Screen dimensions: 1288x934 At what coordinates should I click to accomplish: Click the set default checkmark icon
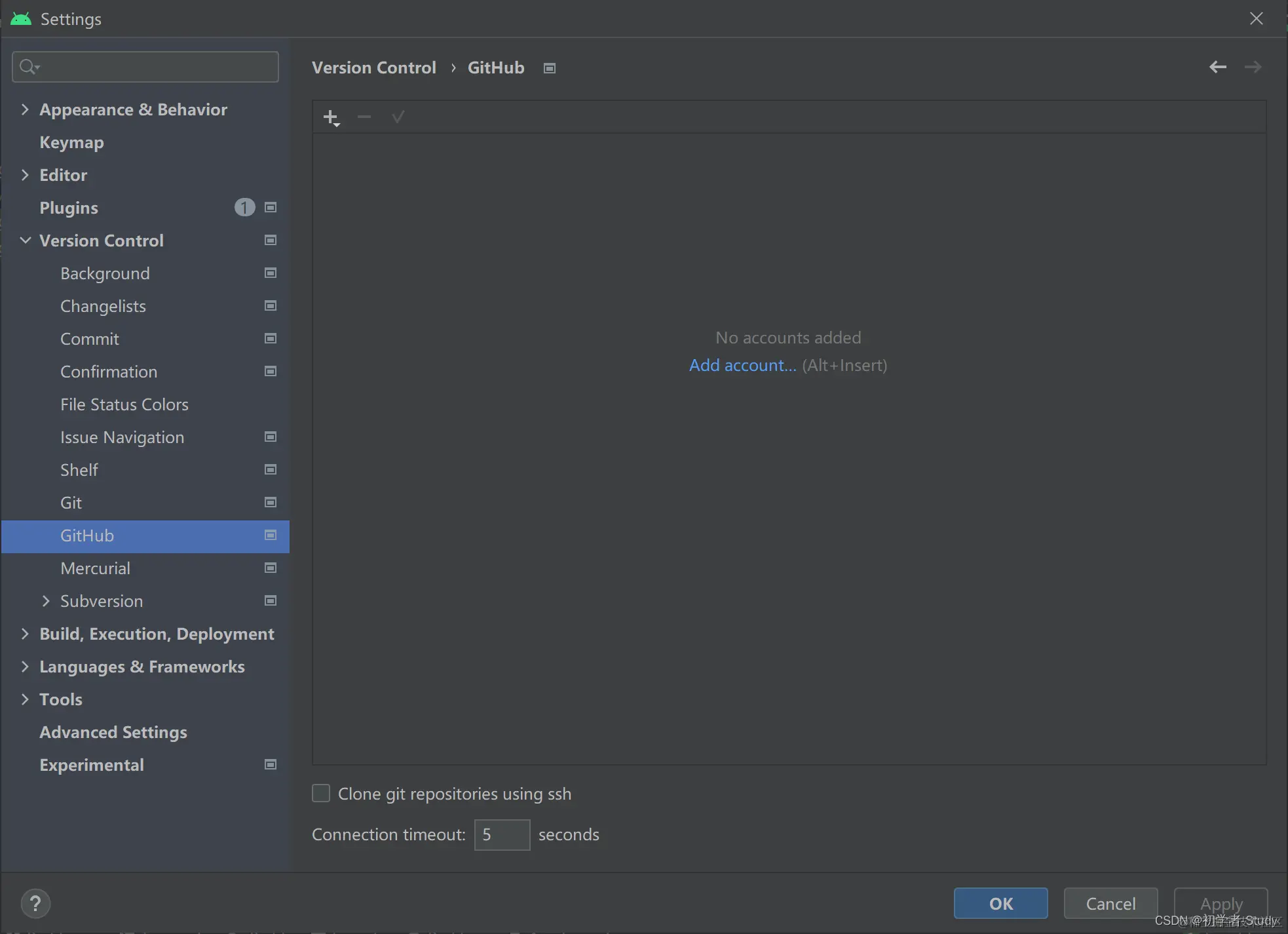tap(398, 117)
